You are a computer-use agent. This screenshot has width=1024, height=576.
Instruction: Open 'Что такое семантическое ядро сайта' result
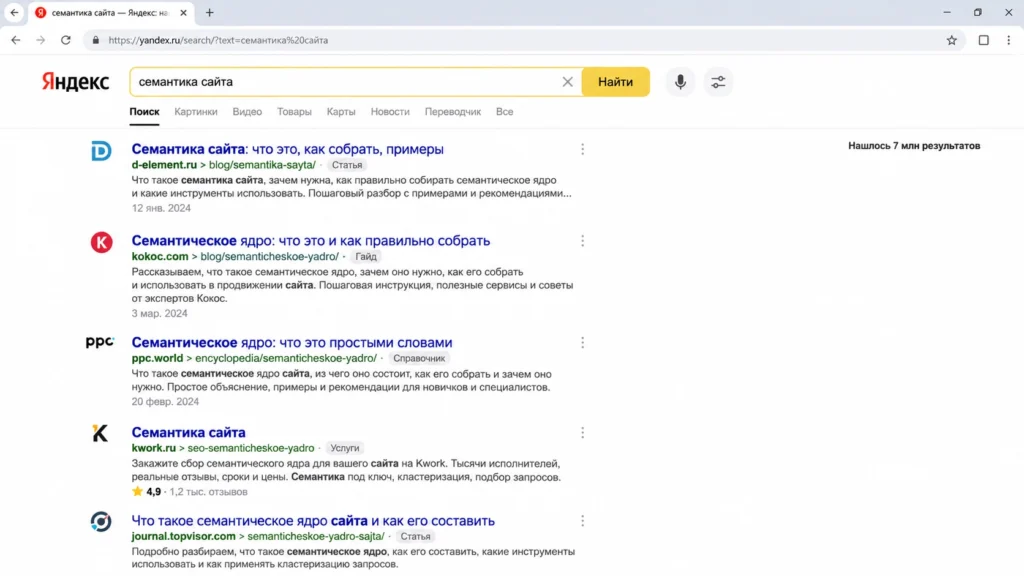(313, 520)
